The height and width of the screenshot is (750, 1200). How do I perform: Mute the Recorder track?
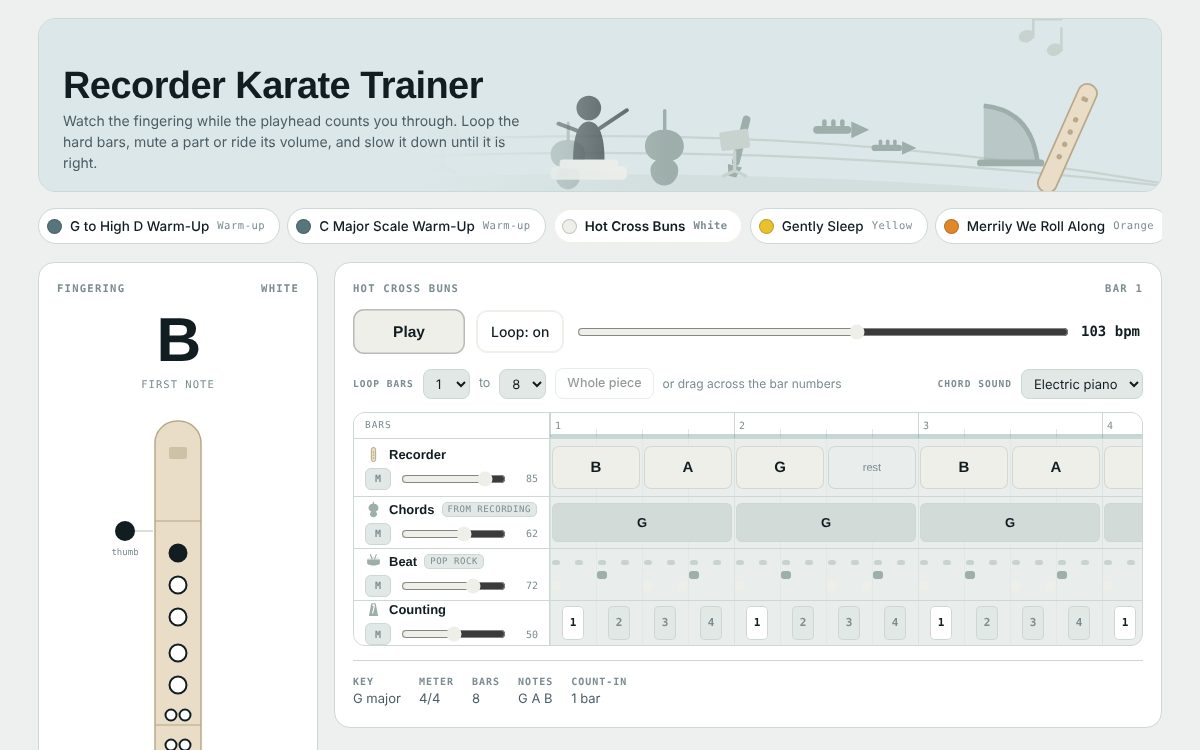pyautogui.click(x=378, y=479)
